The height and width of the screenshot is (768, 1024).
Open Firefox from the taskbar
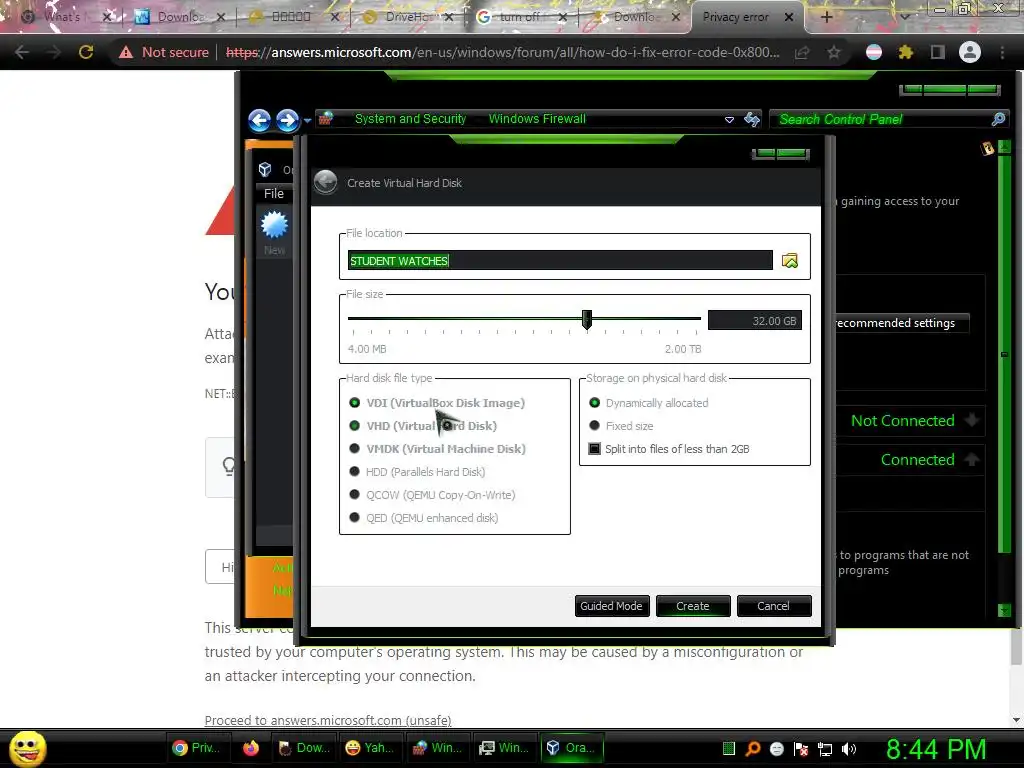point(251,748)
